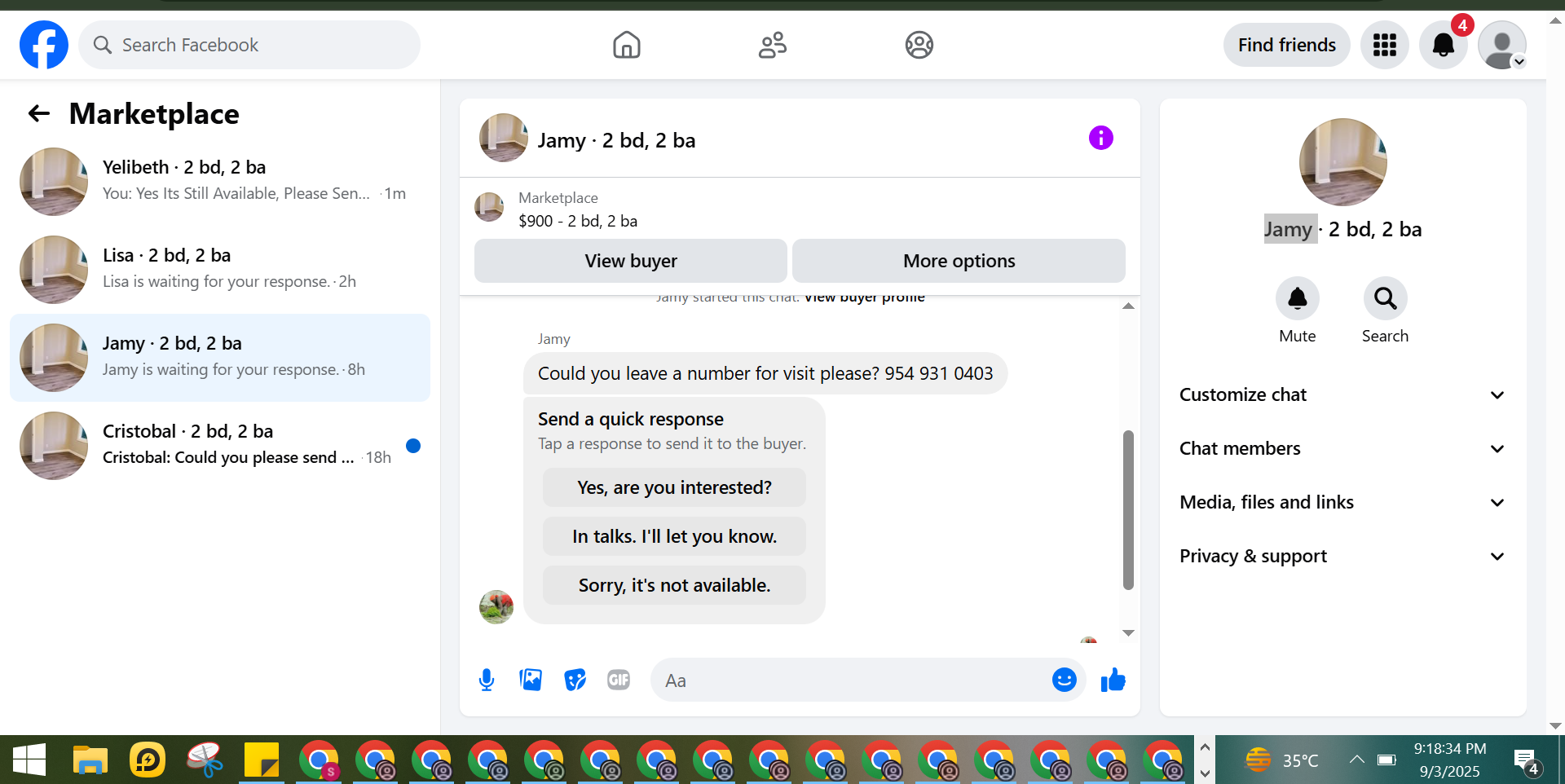Select Jamy's conversation in the list
Screen dimensions: 1565x784
(220, 357)
